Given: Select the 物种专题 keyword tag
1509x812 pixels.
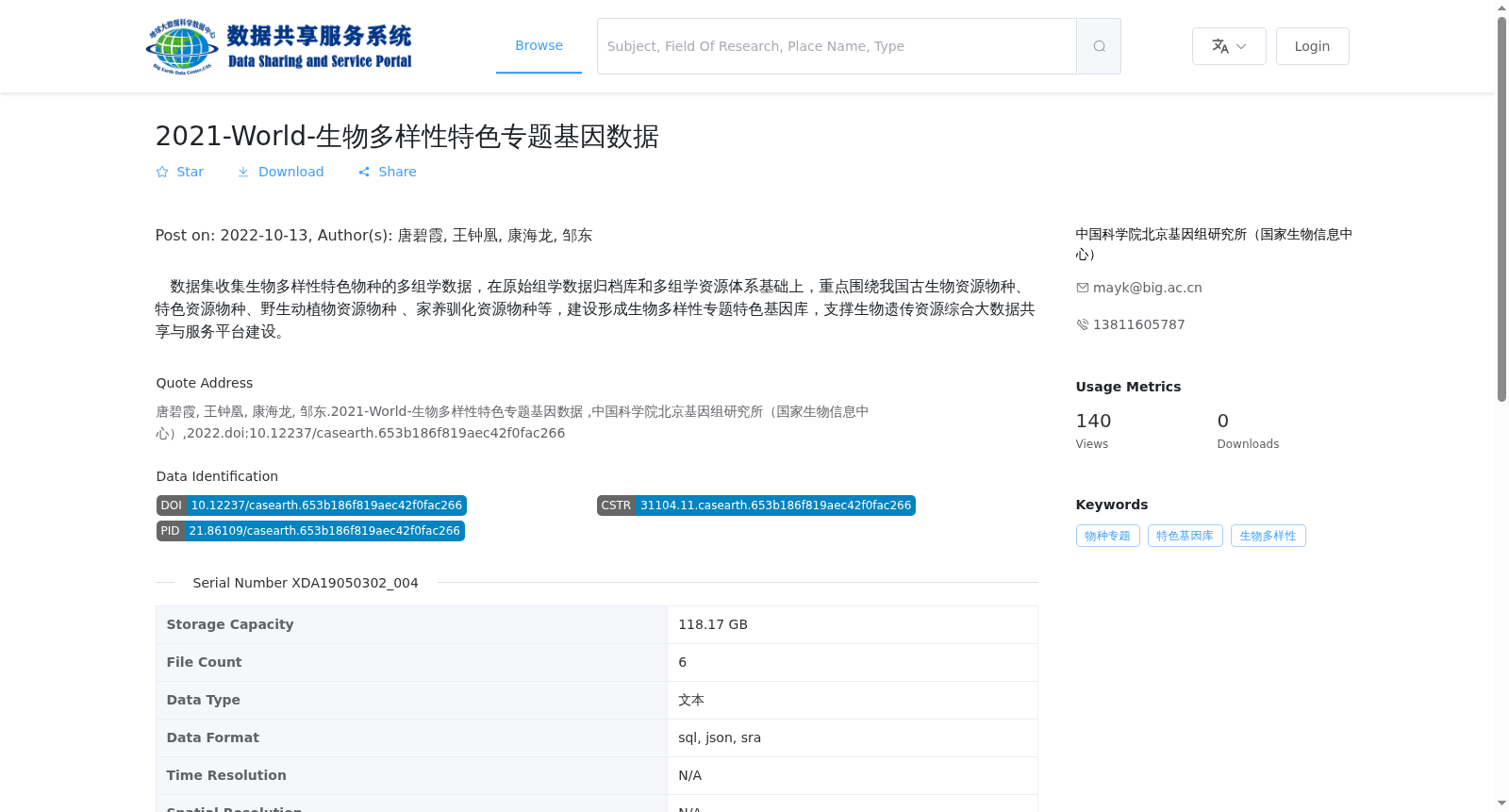Looking at the screenshot, I should (x=1107, y=536).
